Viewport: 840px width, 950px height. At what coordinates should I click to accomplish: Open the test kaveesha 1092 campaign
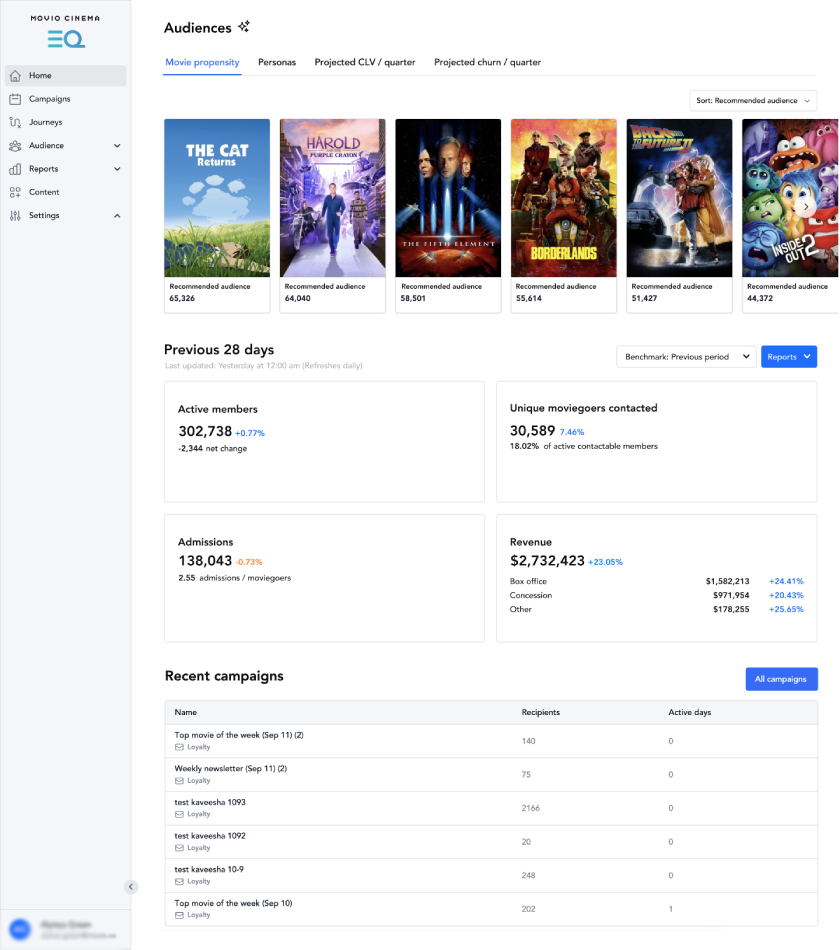pyautogui.click(x=210, y=835)
